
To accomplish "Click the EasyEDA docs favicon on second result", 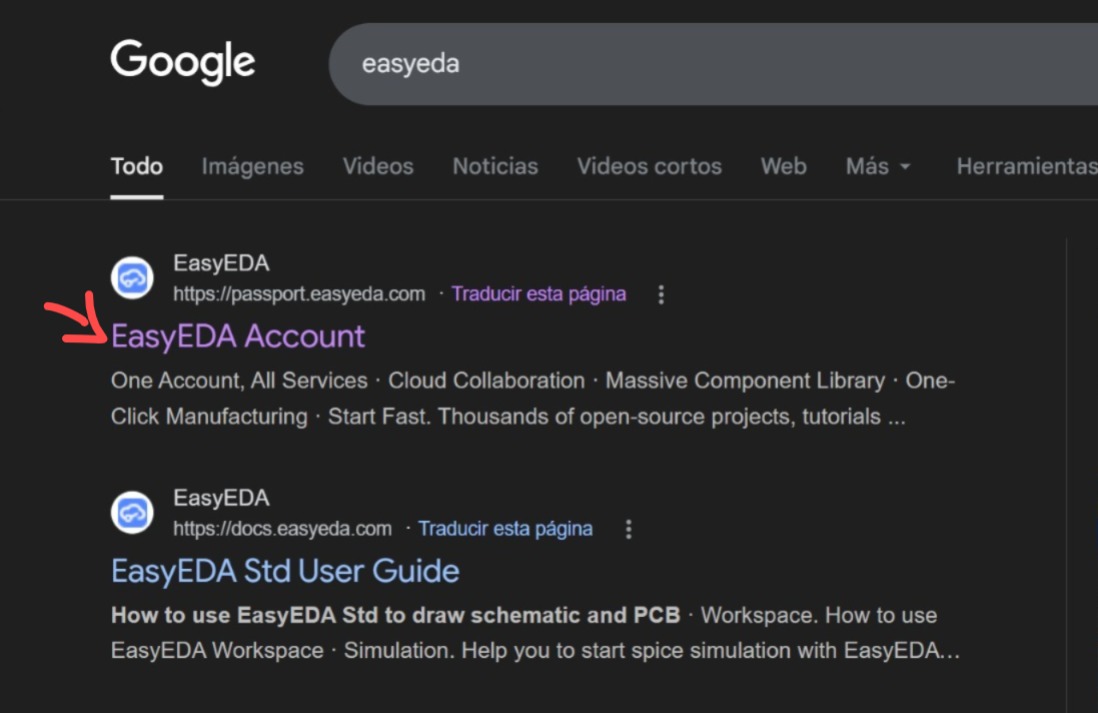I will click(x=131, y=512).
